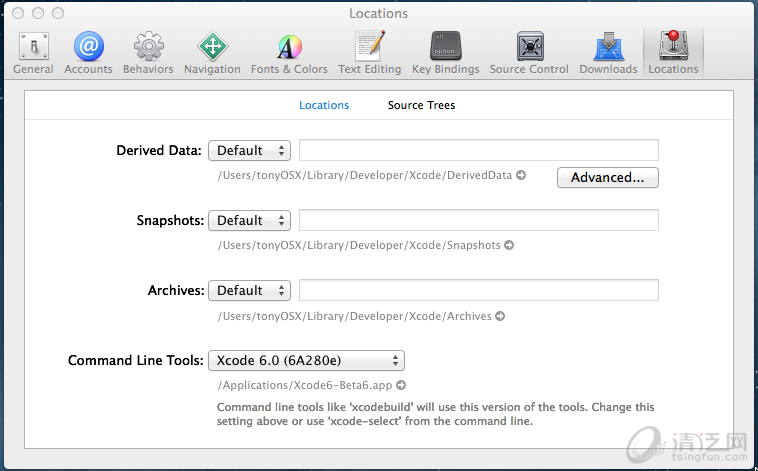Switch to Behaviors preferences
This screenshot has width=758, height=471.
(148, 52)
